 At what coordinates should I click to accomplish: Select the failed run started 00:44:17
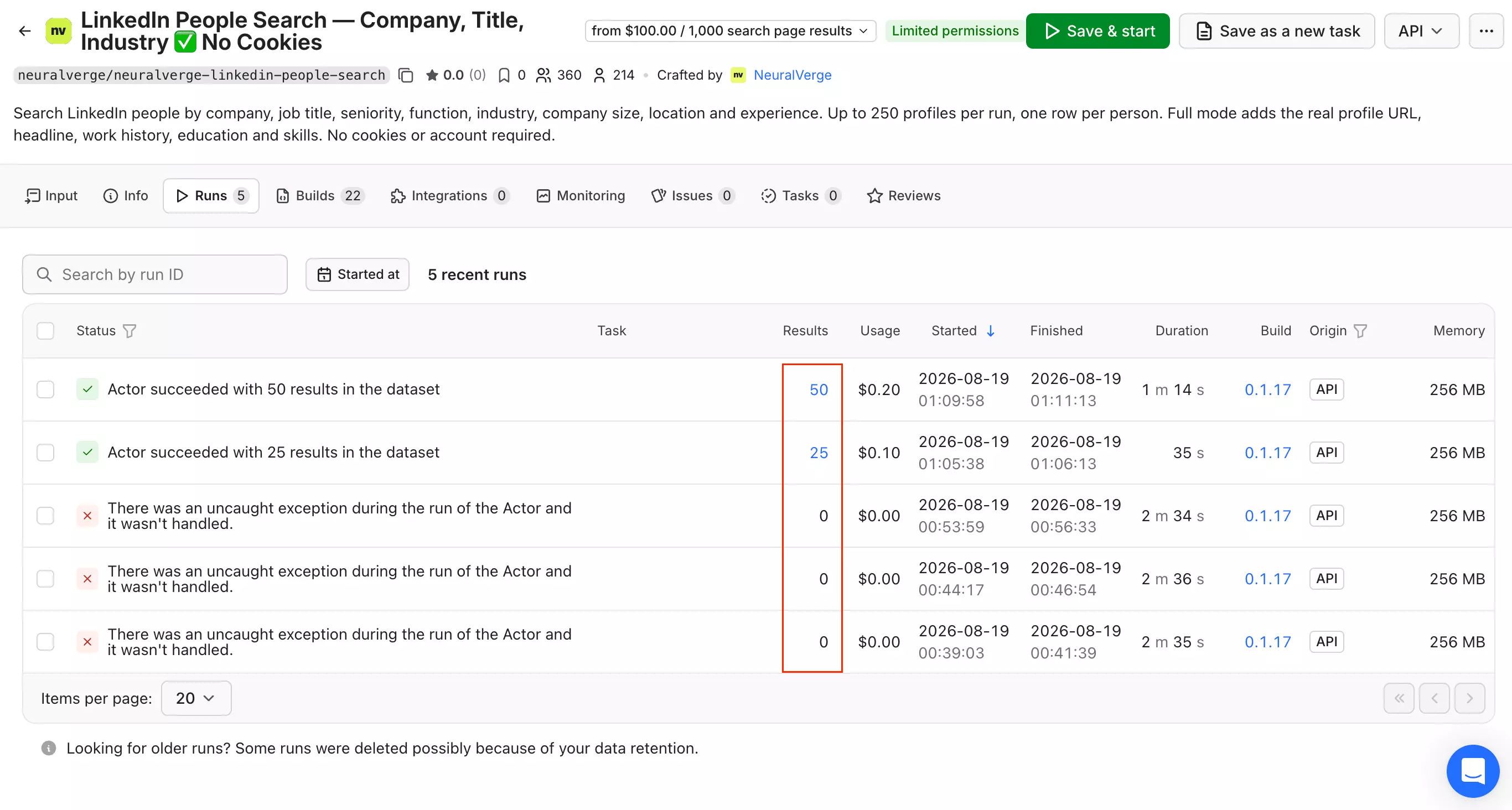45,579
